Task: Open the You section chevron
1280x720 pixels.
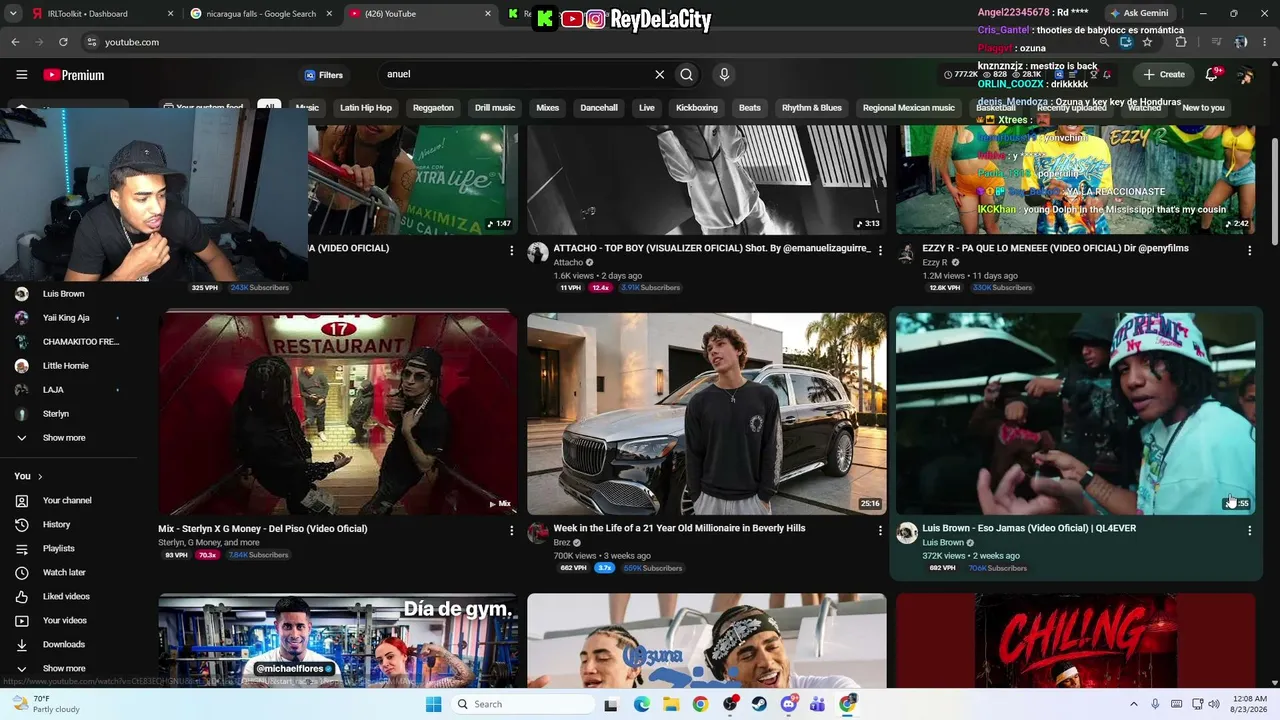Action: 40,476
